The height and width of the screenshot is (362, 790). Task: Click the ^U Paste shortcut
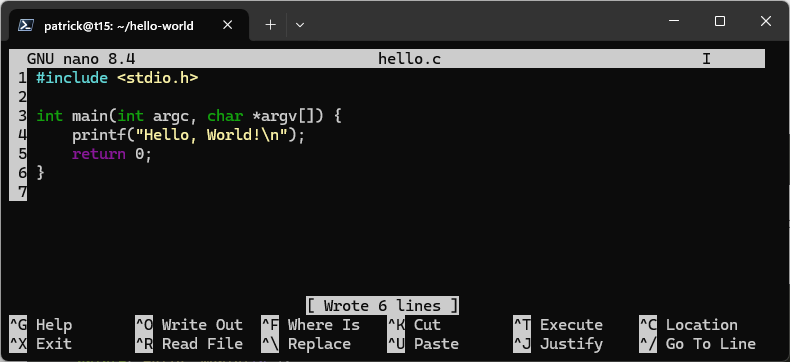point(423,344)
